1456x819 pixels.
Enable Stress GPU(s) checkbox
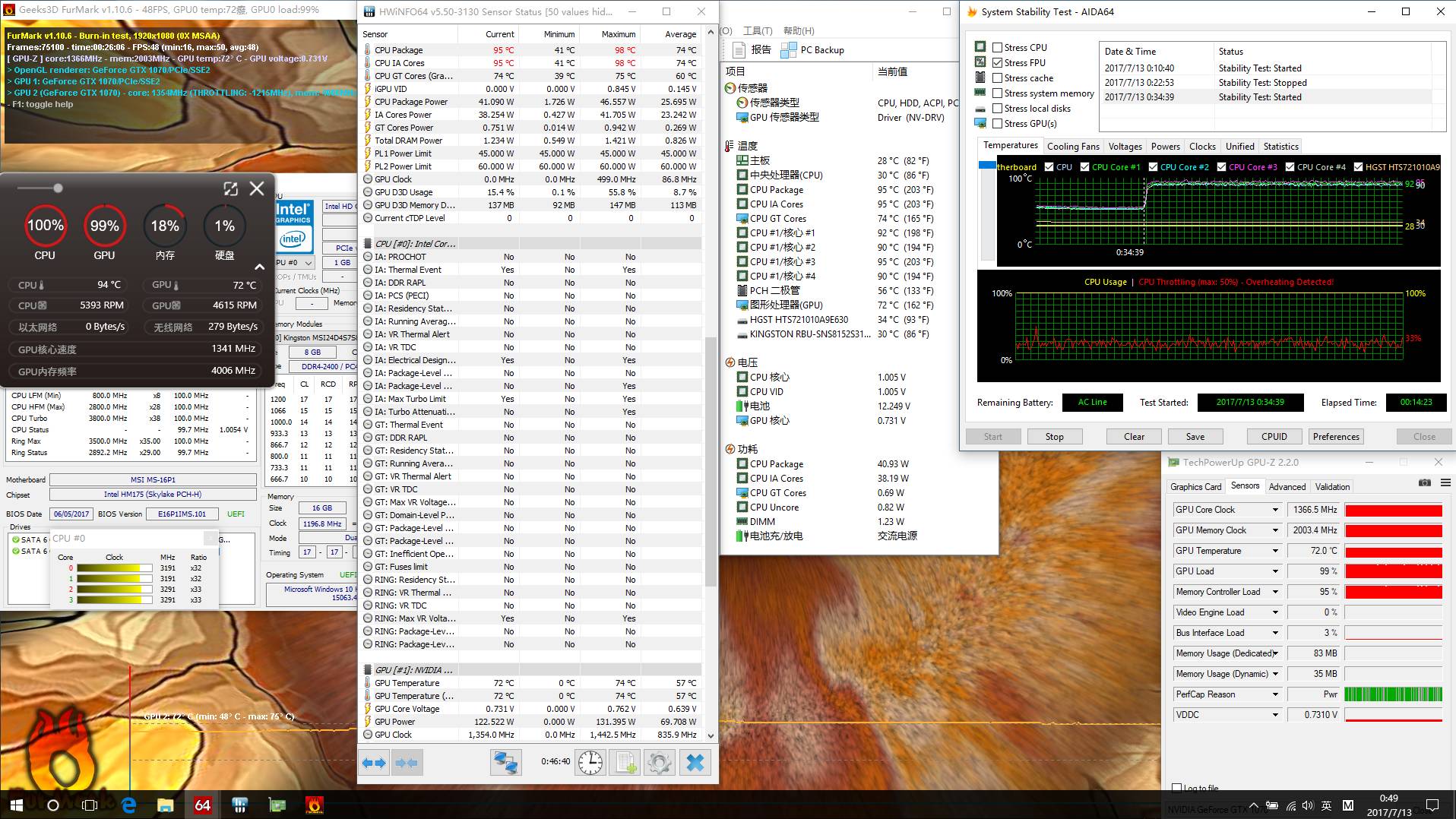click(998, 123)
